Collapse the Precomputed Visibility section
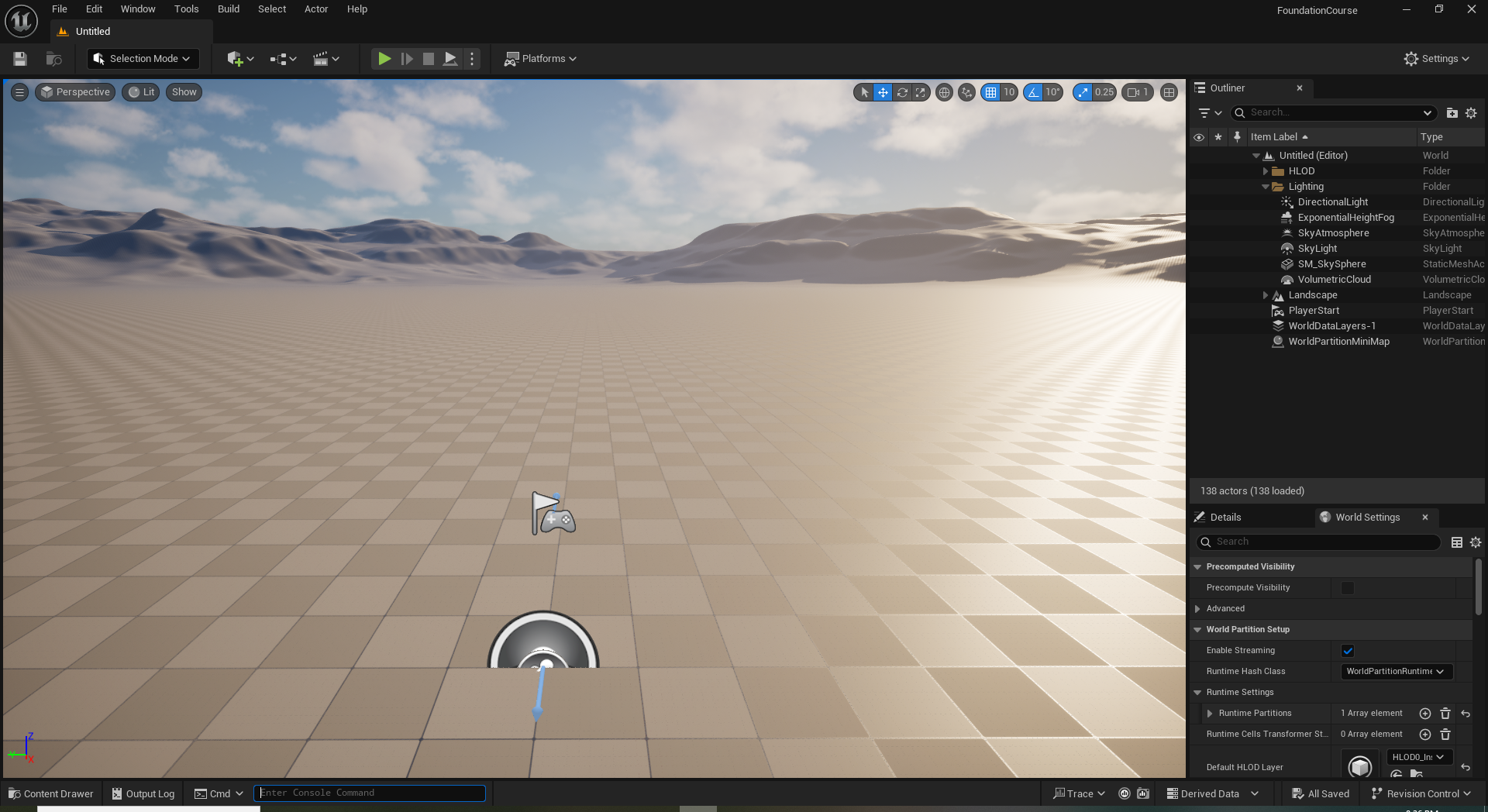Screen dimensions: 1488x812 [x=1197, y=567]
